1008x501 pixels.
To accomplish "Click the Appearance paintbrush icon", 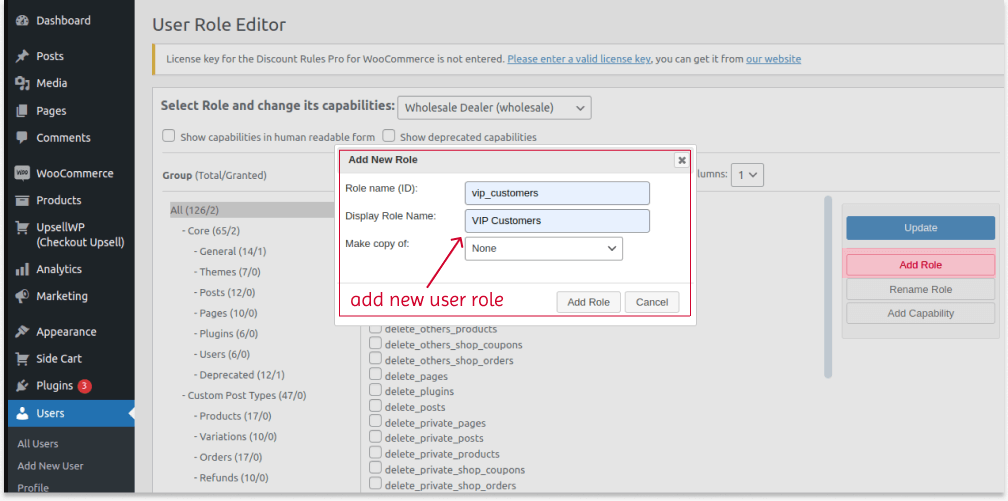I will (22, 332).
